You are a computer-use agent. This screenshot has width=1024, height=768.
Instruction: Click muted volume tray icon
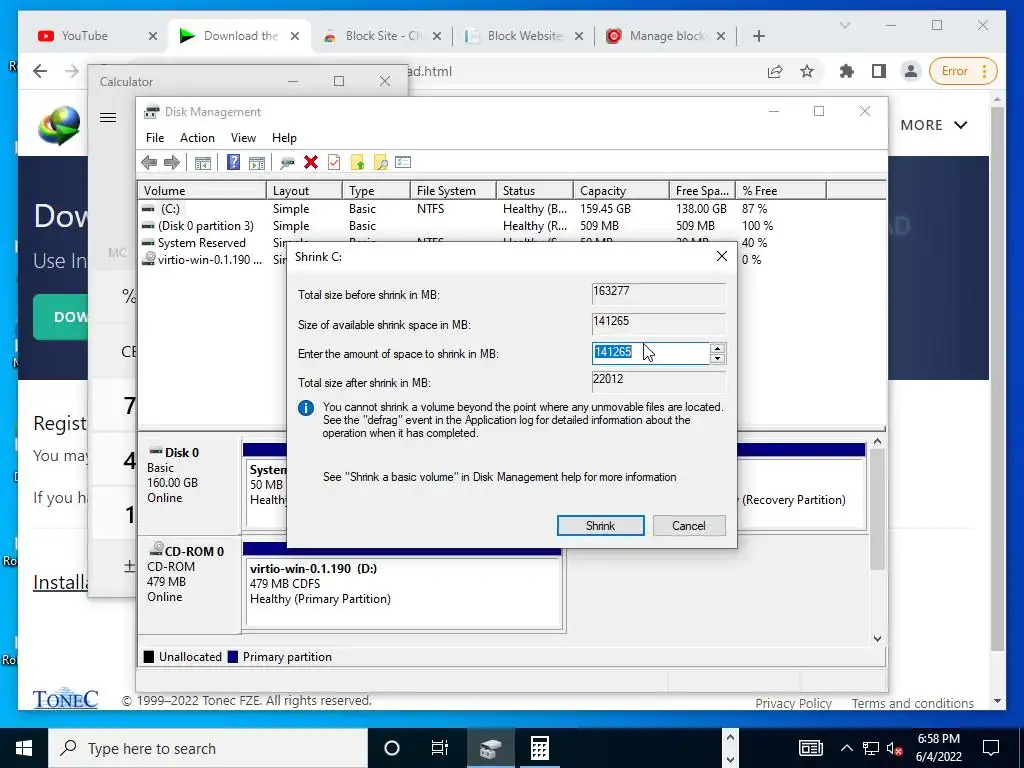click(x=894, y=748)
